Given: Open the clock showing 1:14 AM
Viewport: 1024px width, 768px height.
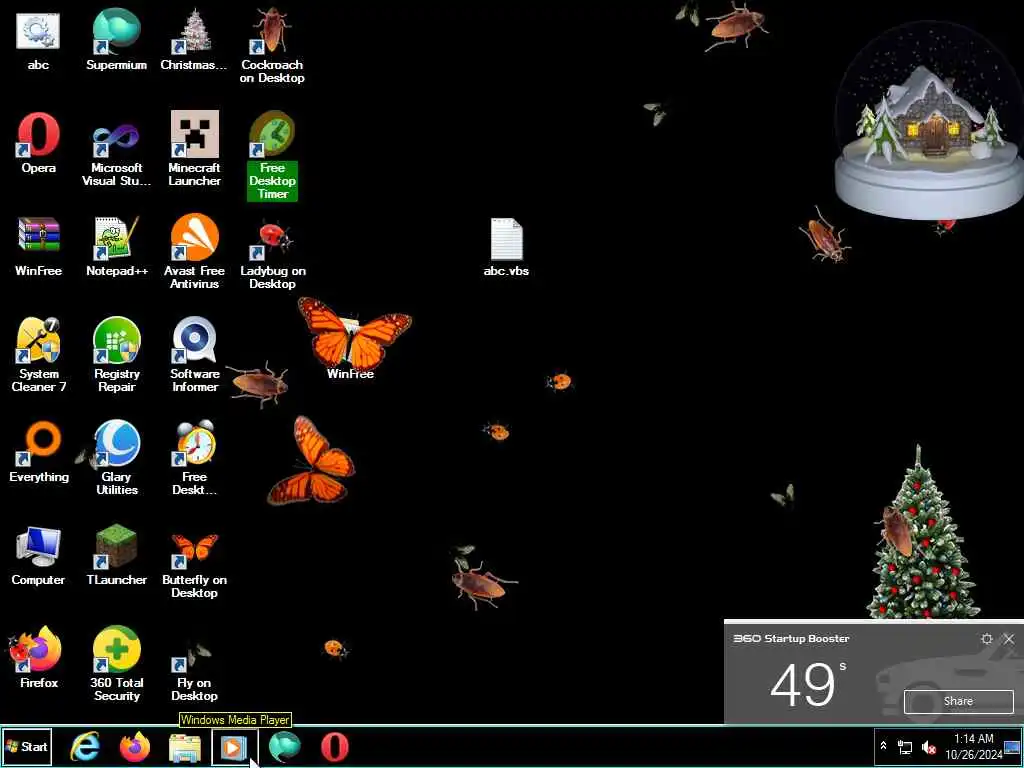Looking at the screenshot, I should tap(973, 746).
